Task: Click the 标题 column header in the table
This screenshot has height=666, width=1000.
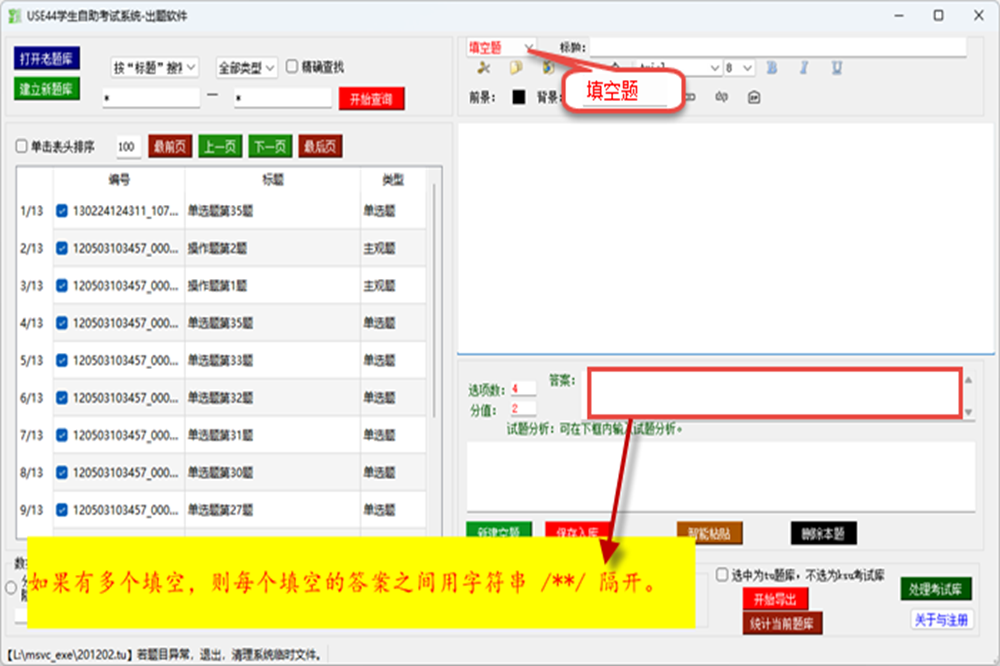Action: point(273,180)
